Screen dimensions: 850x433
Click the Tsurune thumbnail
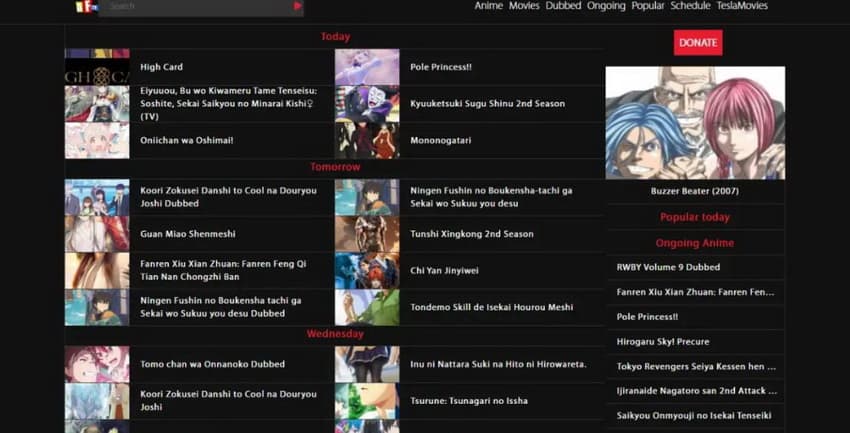coord(367,401)
